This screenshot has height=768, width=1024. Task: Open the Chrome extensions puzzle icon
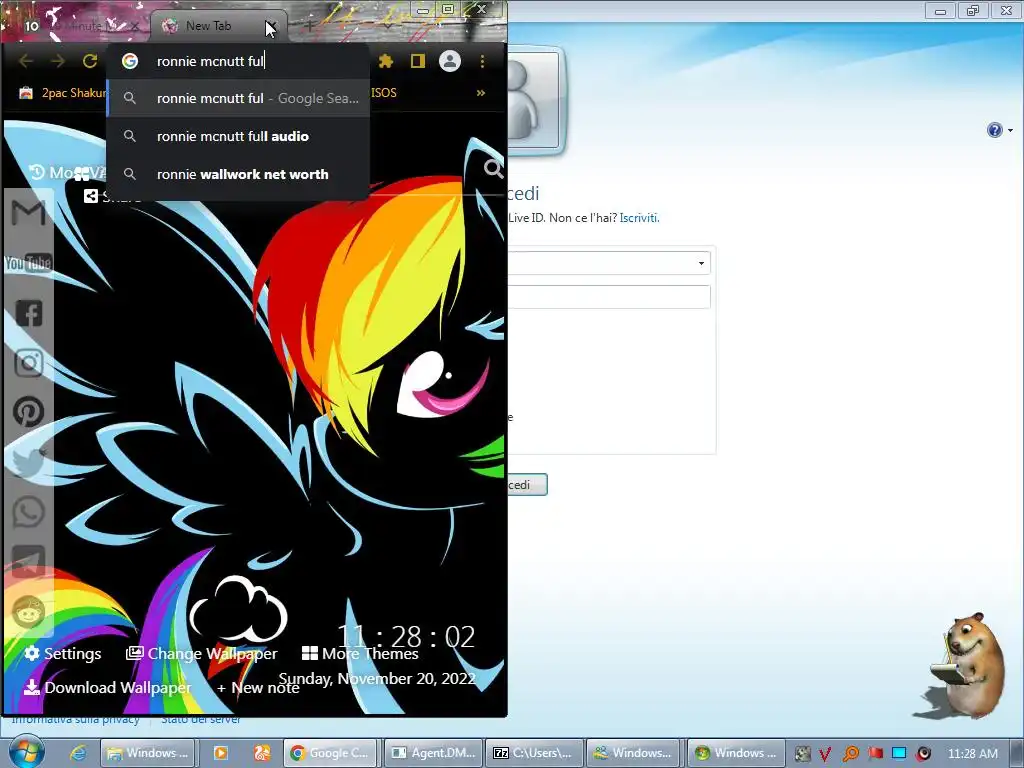[x=386, y=61]
